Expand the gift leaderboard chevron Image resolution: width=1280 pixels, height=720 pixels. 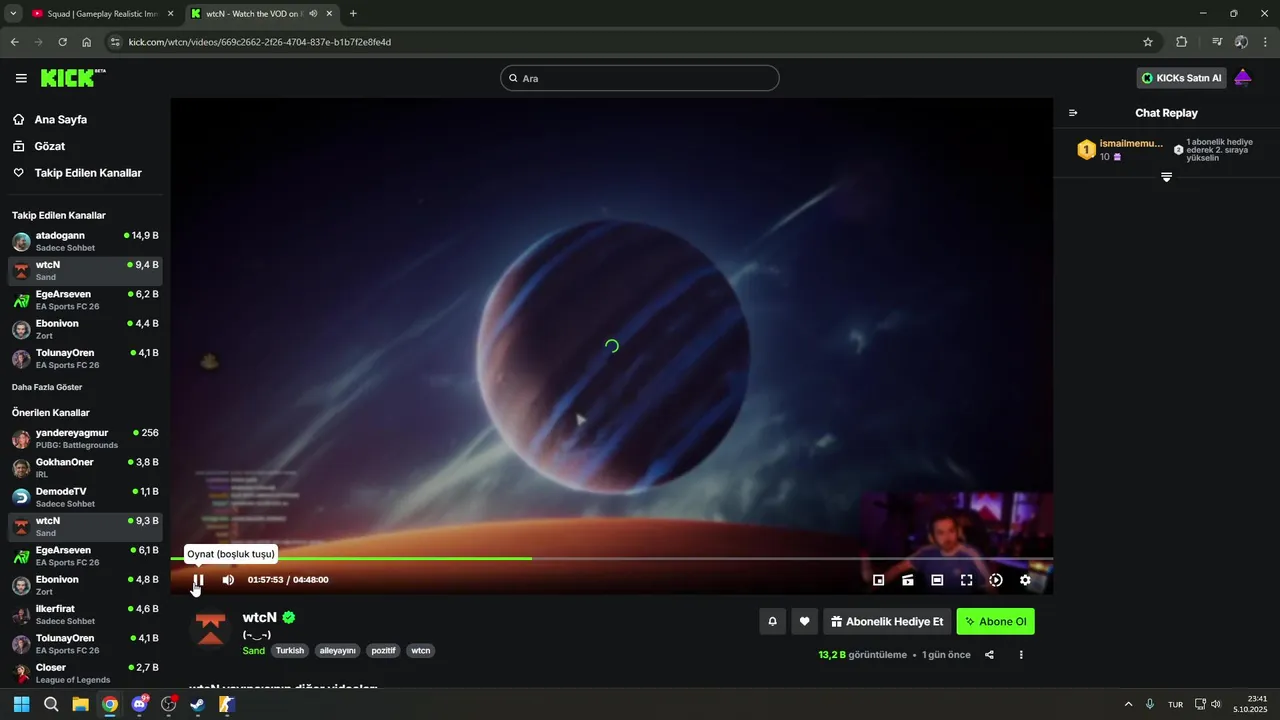[1166, 177]
